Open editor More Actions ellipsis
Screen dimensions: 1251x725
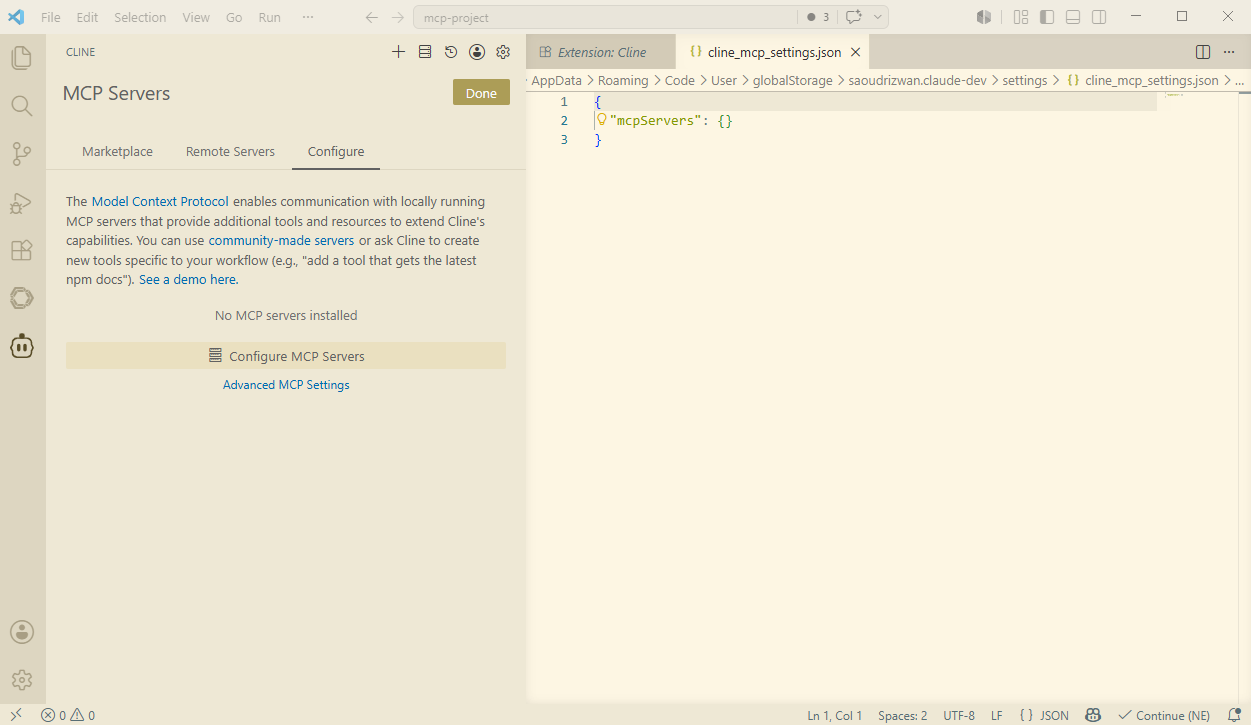(1229, 52)
